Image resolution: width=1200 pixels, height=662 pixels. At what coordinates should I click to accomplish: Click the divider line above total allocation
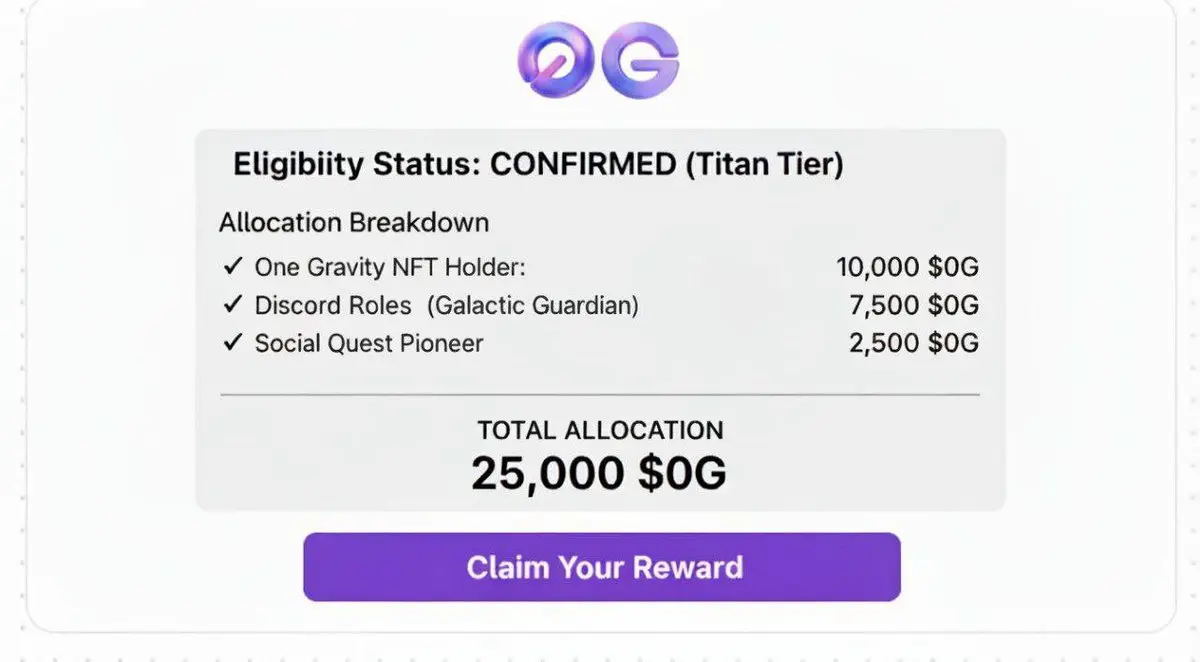pyautogui.click(x=600, y=395)
